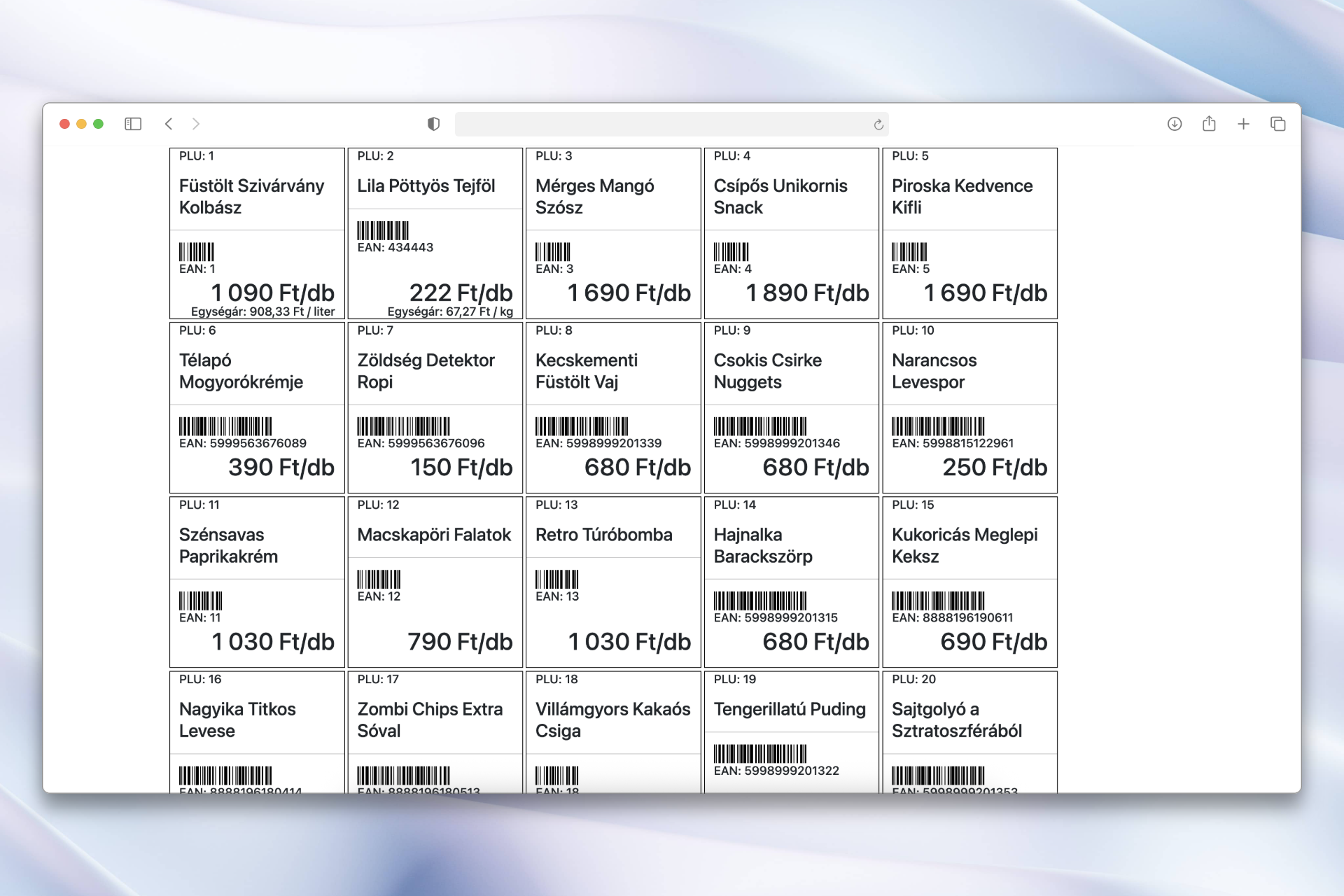The image size is (1344, 896).
Task: Click the barcode on PLU 6 label
Action: tap(225, 426)
